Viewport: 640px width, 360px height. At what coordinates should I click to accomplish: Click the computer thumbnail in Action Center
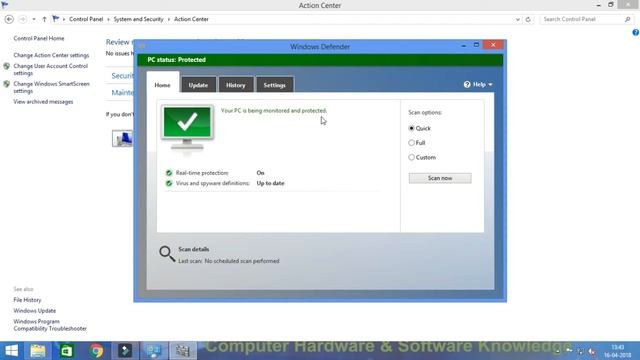pyautogui.click(x=122, y=138)
